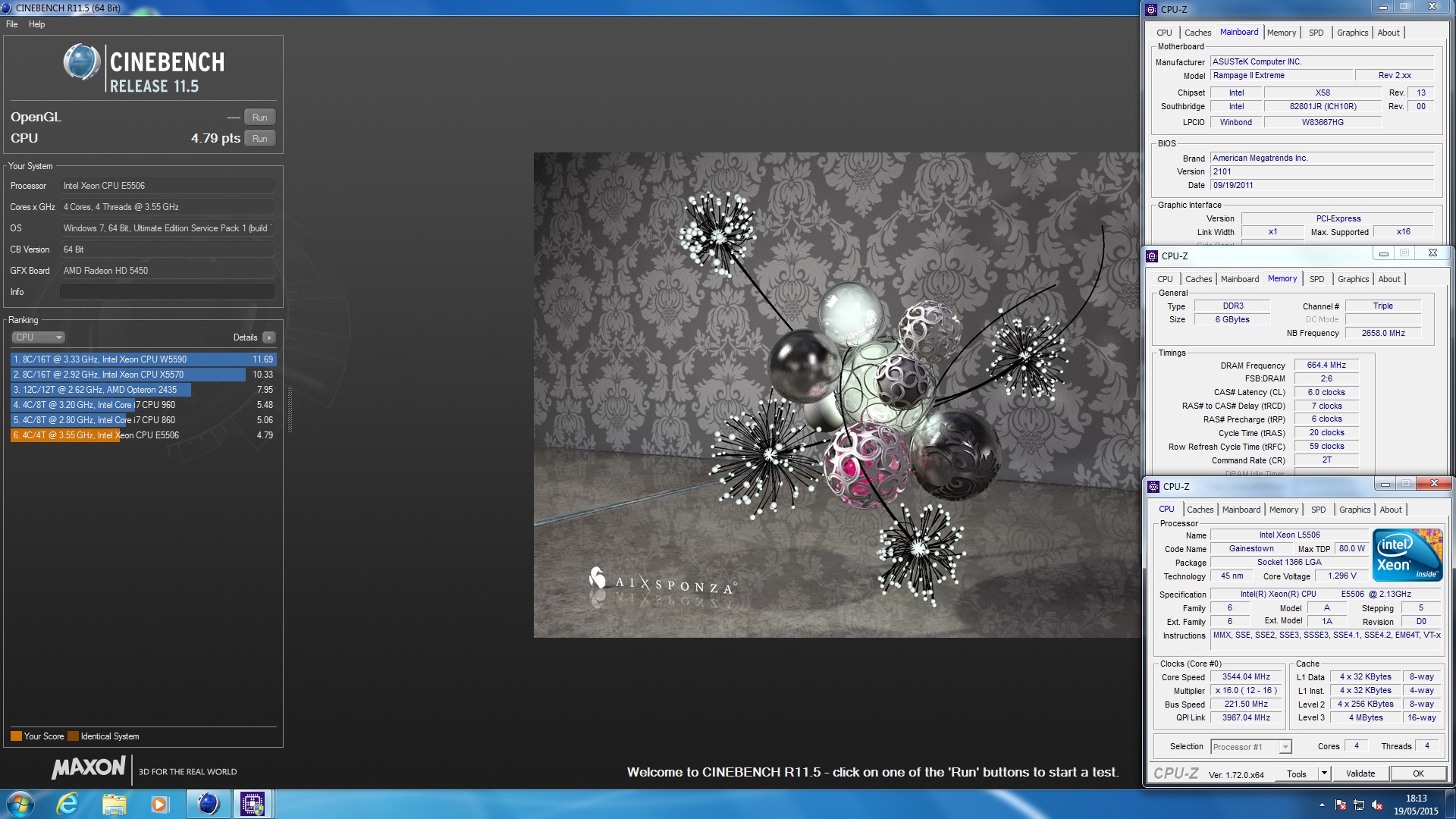1456x819 pixels.
Task: Open the CPU tab in top CPU-Z window
Action: click(x=1164, y=33)
